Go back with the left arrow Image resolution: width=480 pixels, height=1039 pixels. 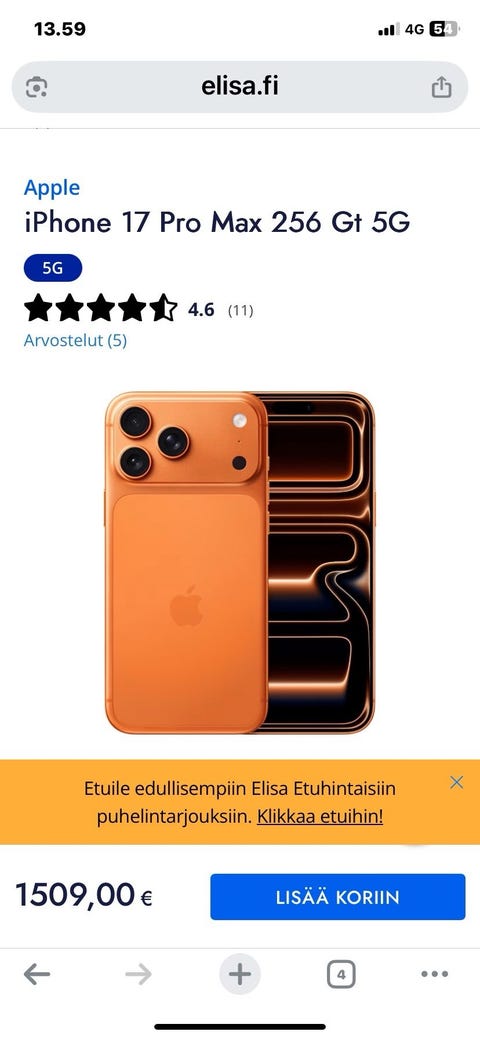point(36,974)
